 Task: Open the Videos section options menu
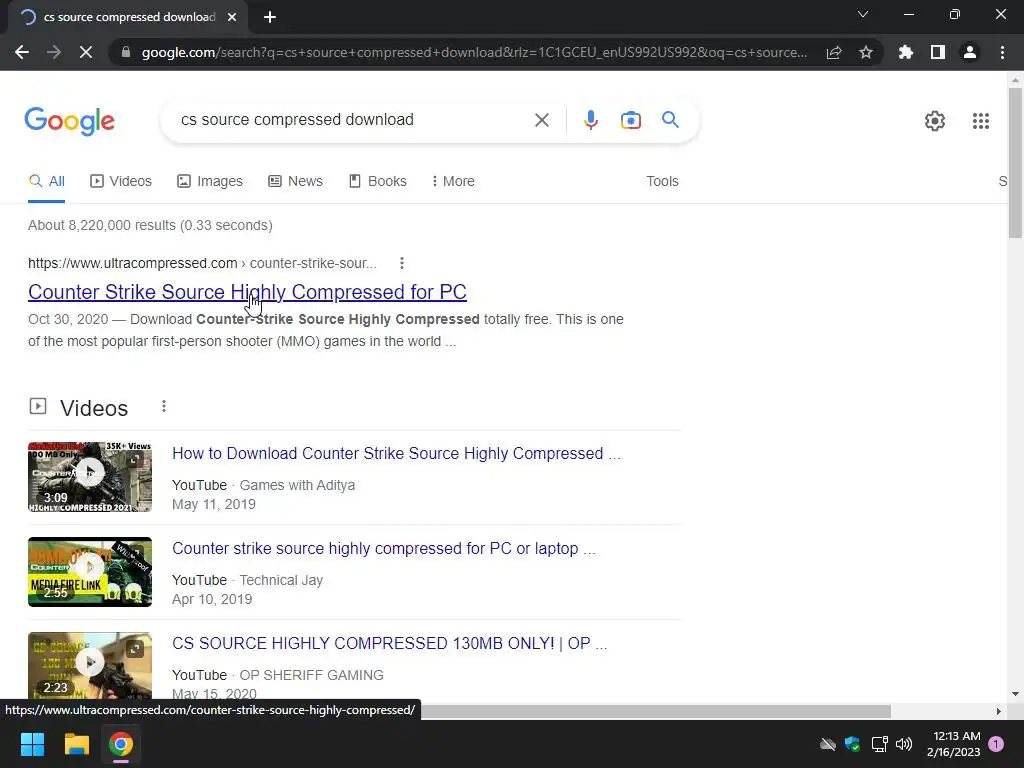click(x=164, y=407)
